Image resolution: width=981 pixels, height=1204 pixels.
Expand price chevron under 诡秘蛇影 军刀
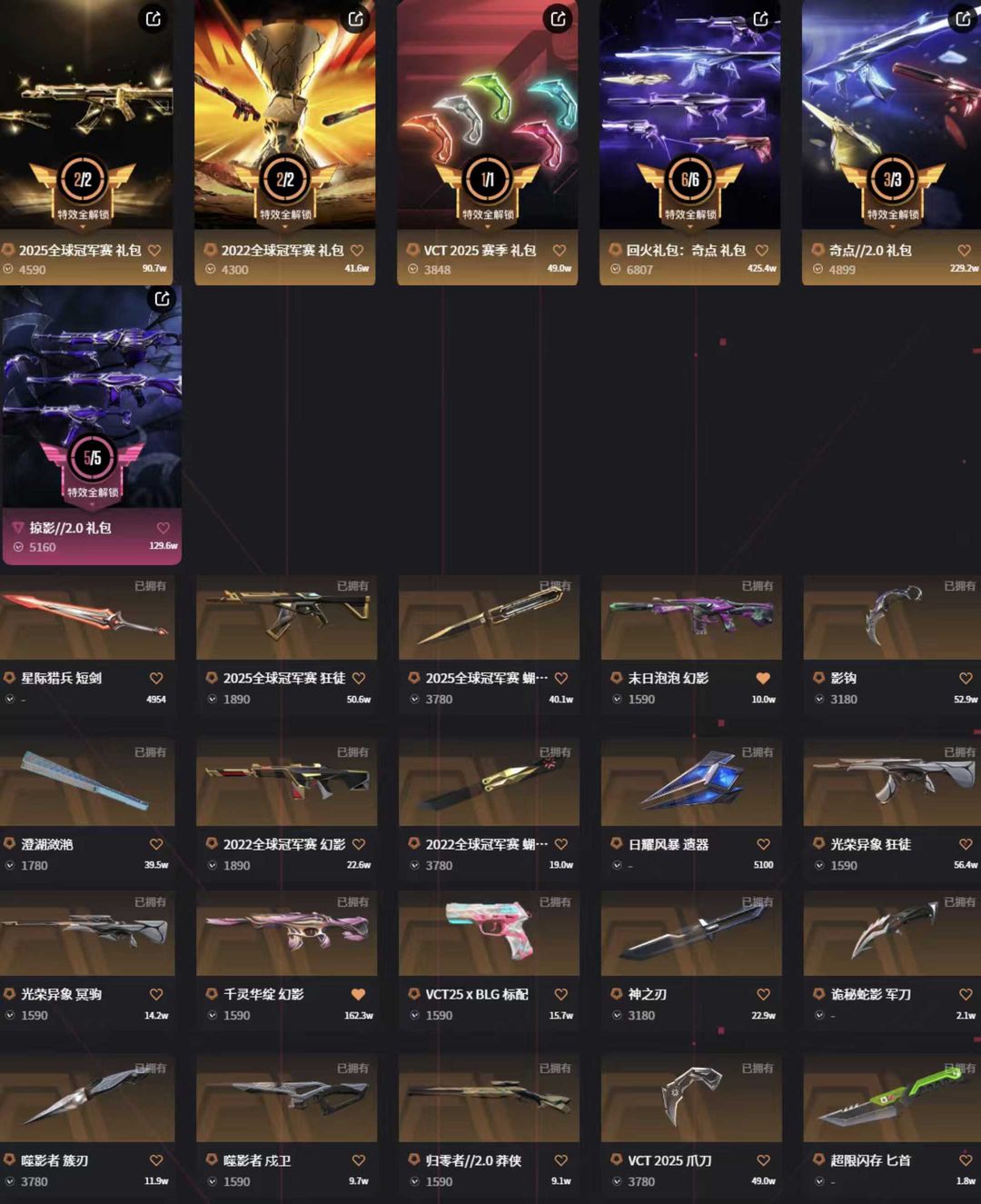coord(819,1015)
